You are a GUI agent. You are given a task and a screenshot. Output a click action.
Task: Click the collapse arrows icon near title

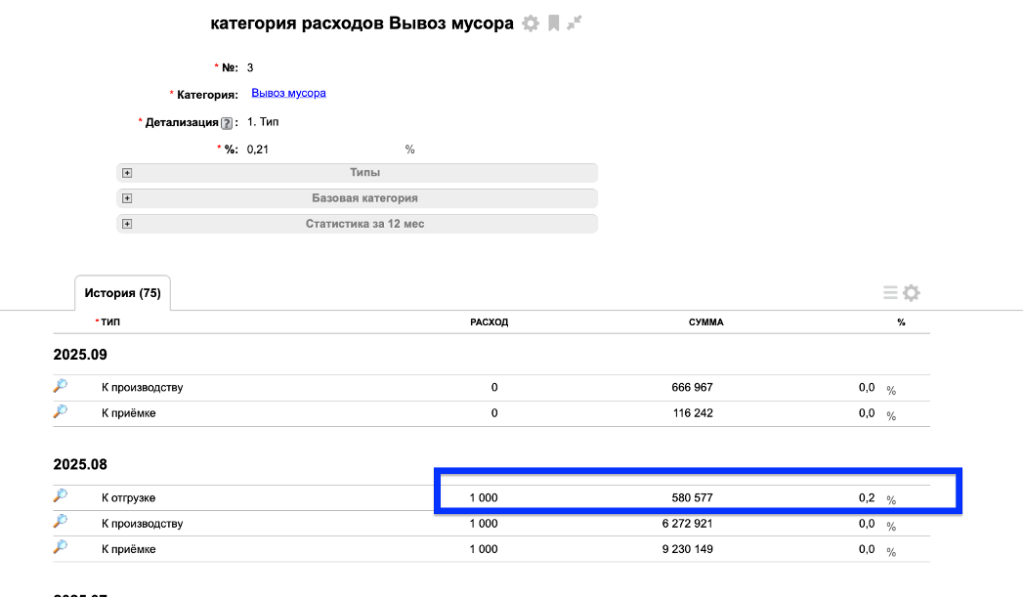tap(574, 23)
